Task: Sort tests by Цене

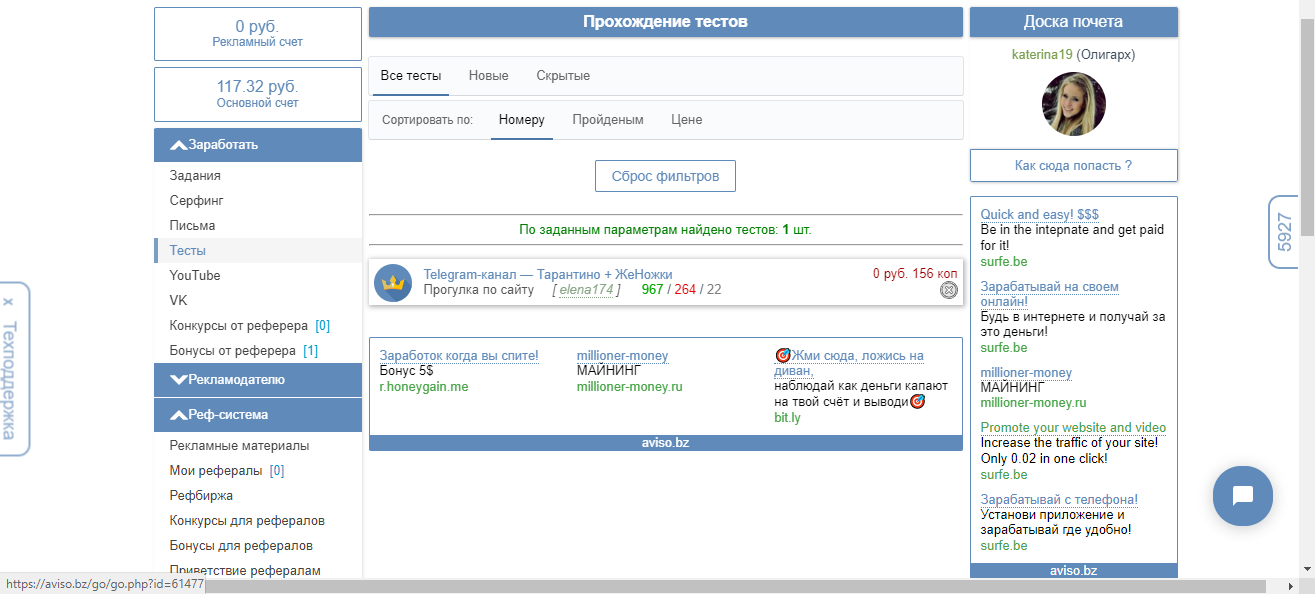Action: [x=687, y=120]
